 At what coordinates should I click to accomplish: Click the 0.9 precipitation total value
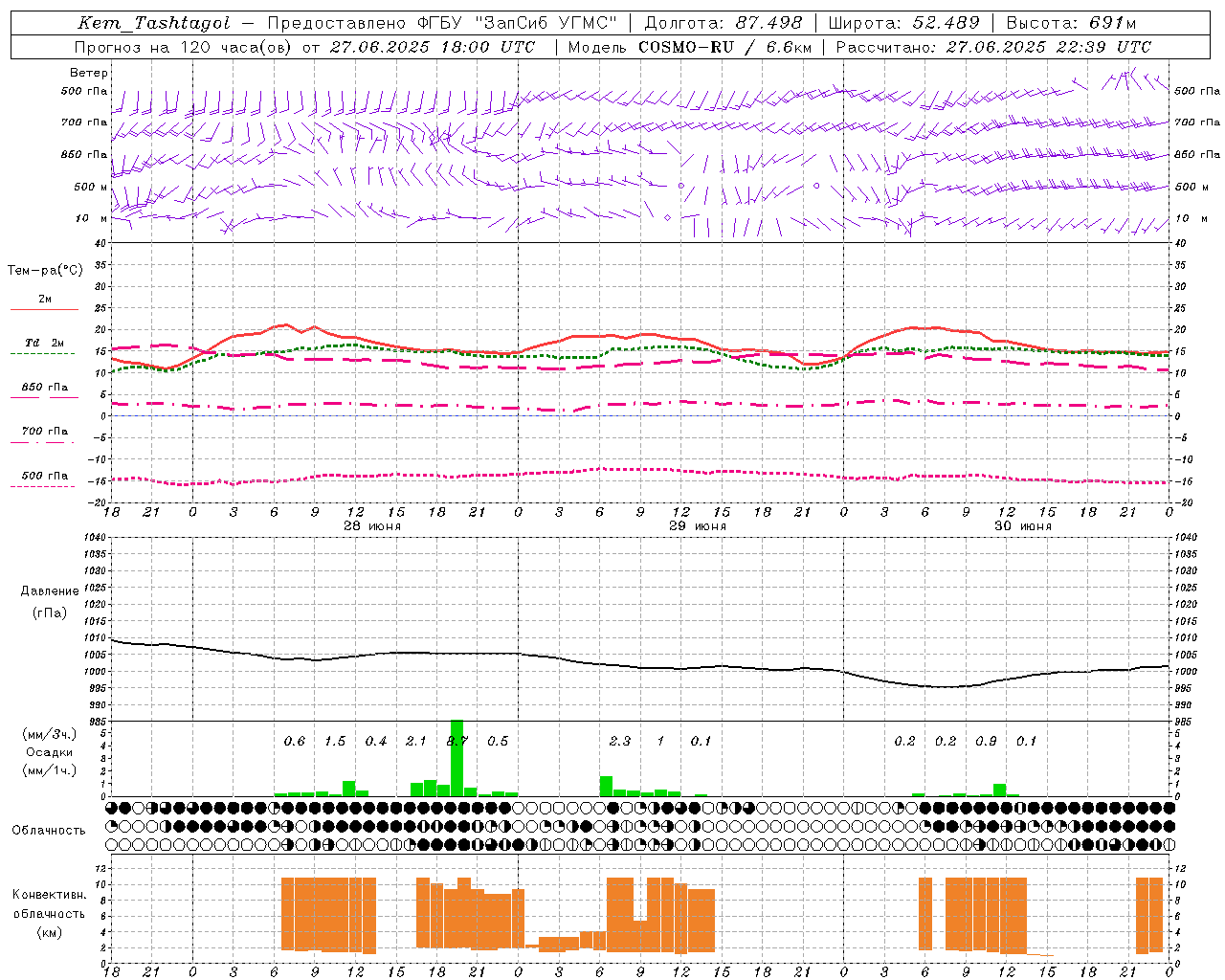tap(986, 741)
